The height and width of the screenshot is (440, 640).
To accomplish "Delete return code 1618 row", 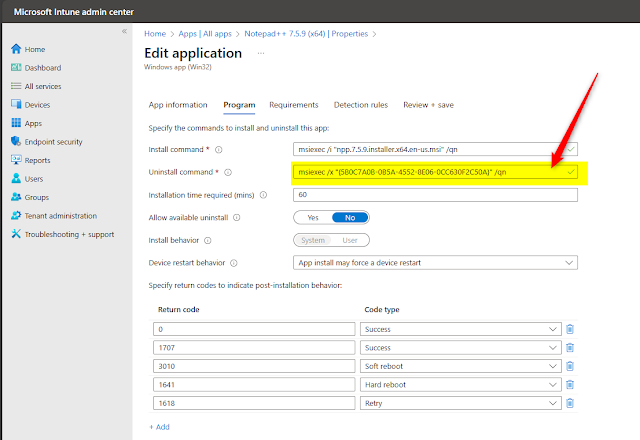I will click(570, 403).
